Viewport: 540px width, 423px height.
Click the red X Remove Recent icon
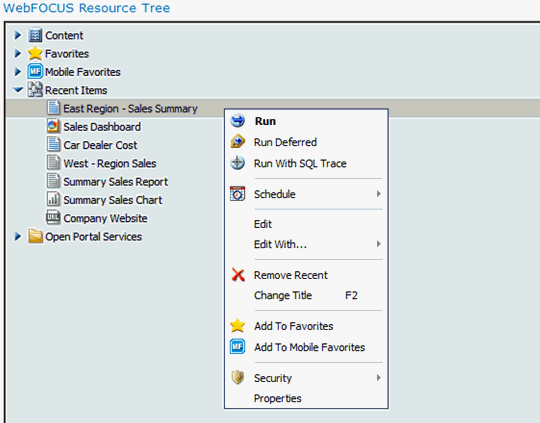coord(238,275)
